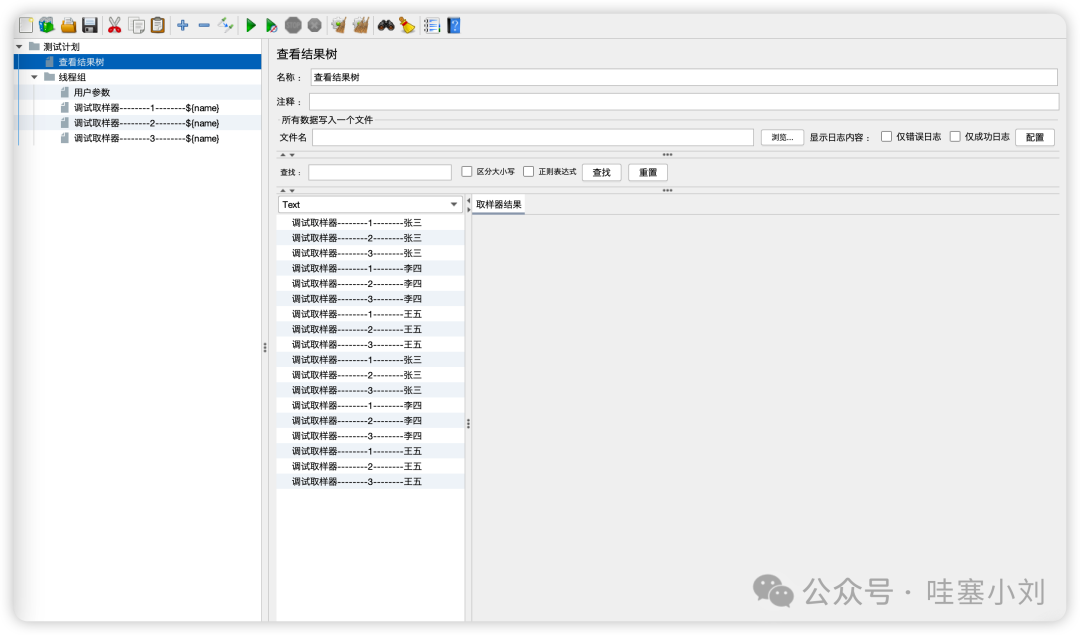Image resolution: width=1080 pixels, height=635 pixels.
Task: Reset search with yellow broom icon
Action: pyautogui.click(x=407, y=25)
